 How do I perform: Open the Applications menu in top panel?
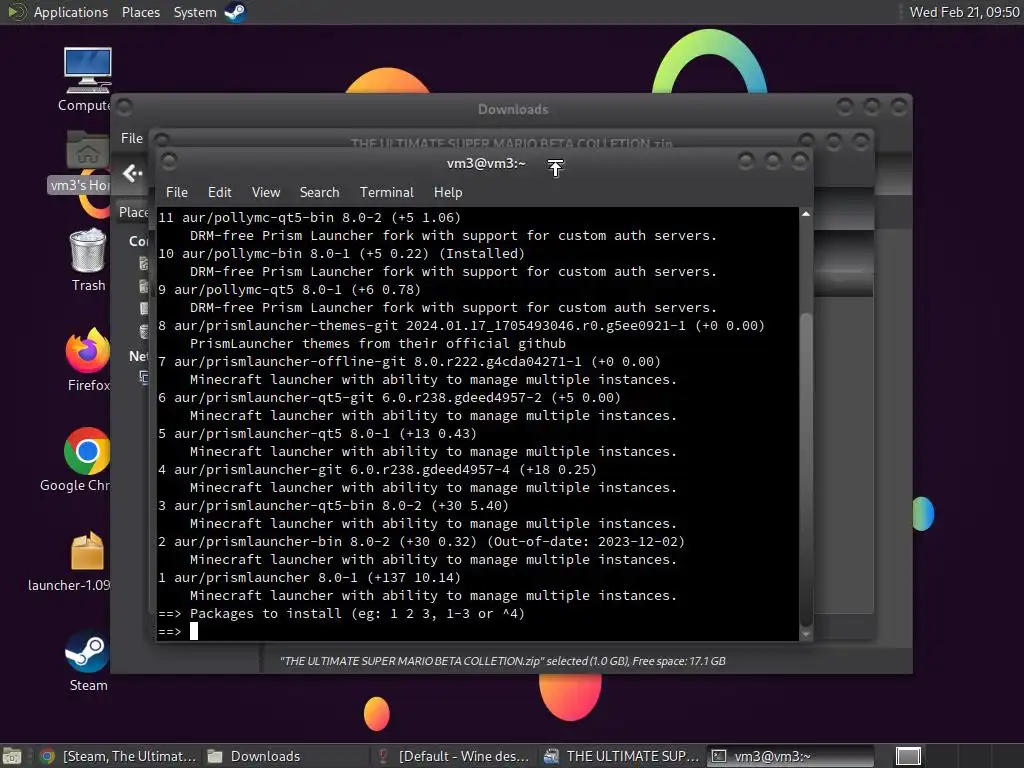coord(71,12)
